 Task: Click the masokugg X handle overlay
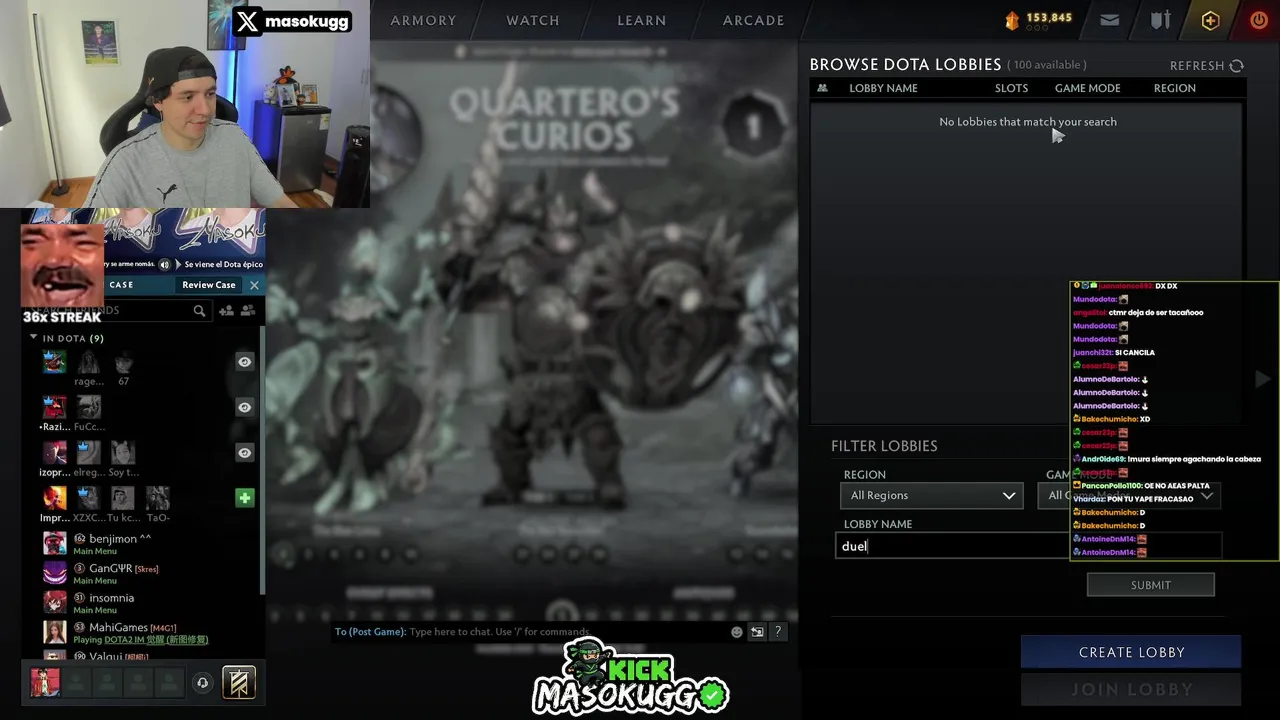291,22
